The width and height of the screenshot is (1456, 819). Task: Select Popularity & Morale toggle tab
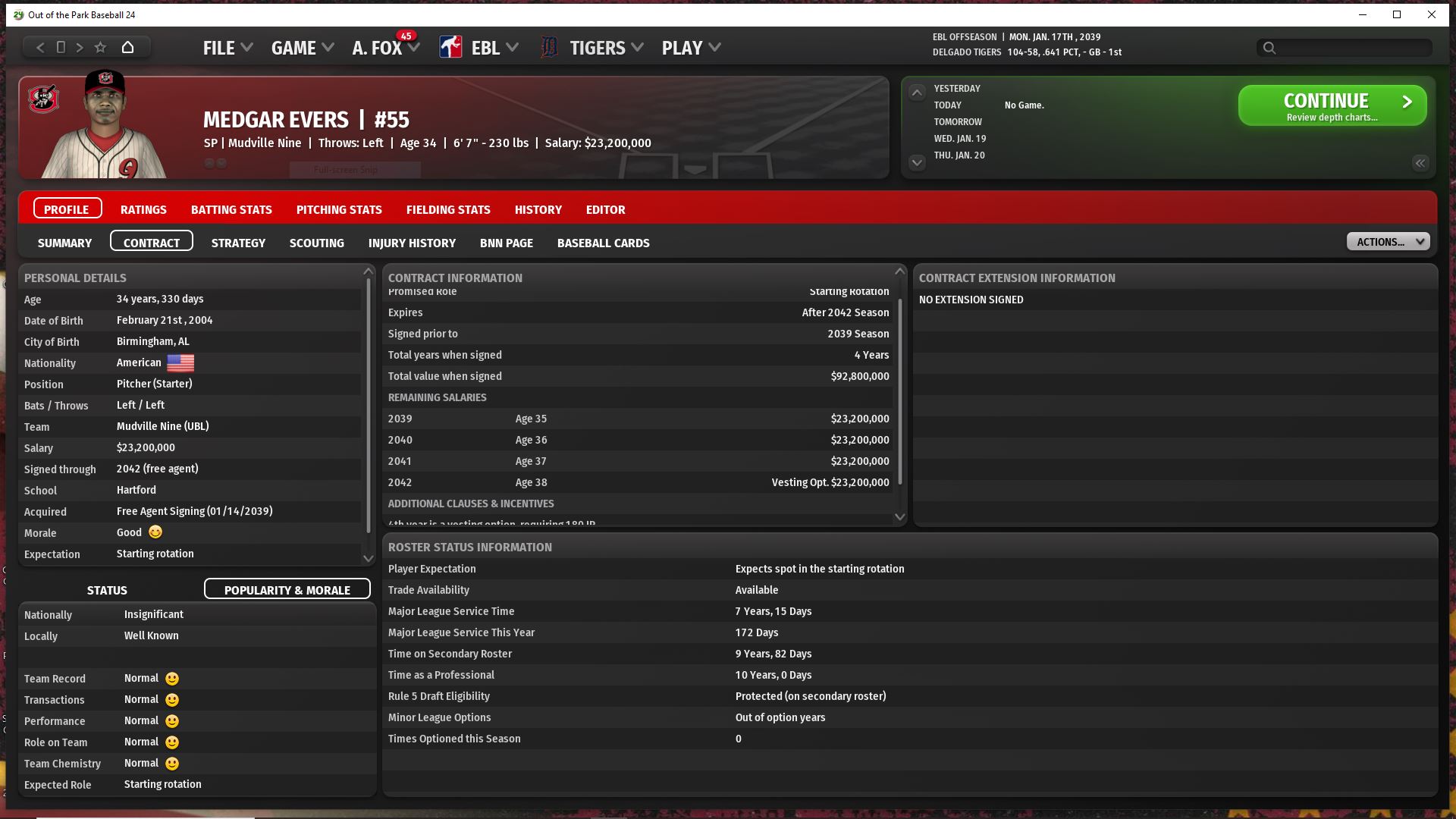tap(287, 590)
